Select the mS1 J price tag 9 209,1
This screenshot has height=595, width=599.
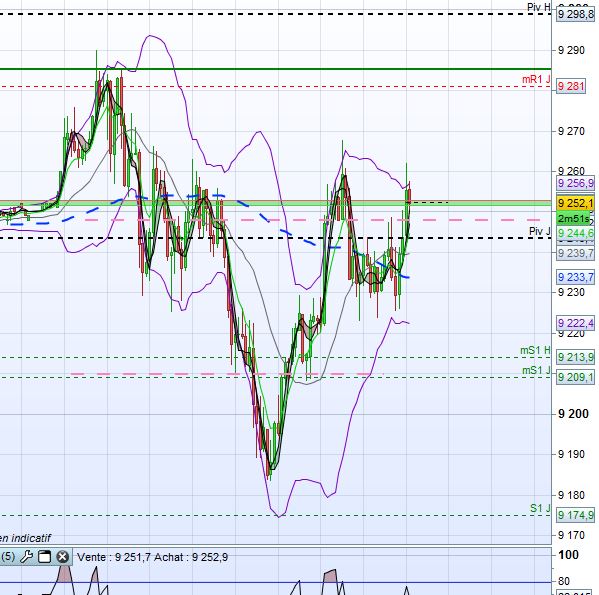point(575,377)
